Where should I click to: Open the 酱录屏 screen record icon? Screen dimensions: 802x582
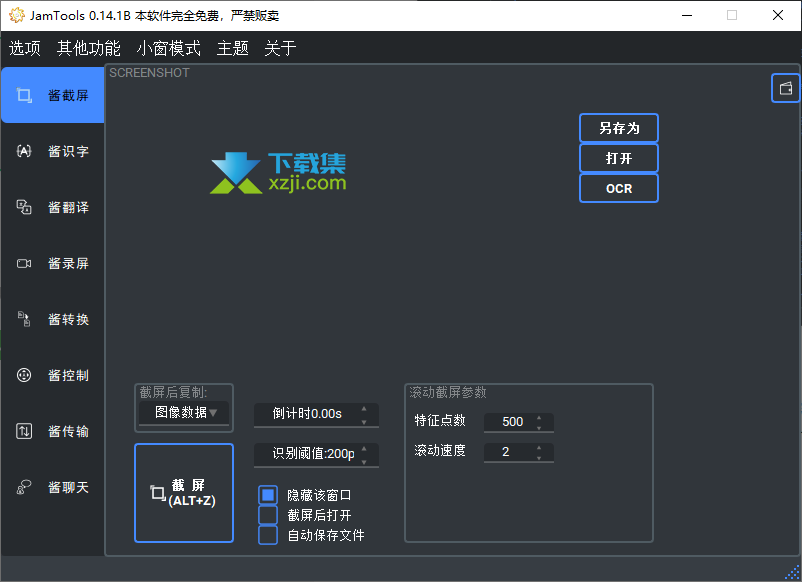point(24,263)
